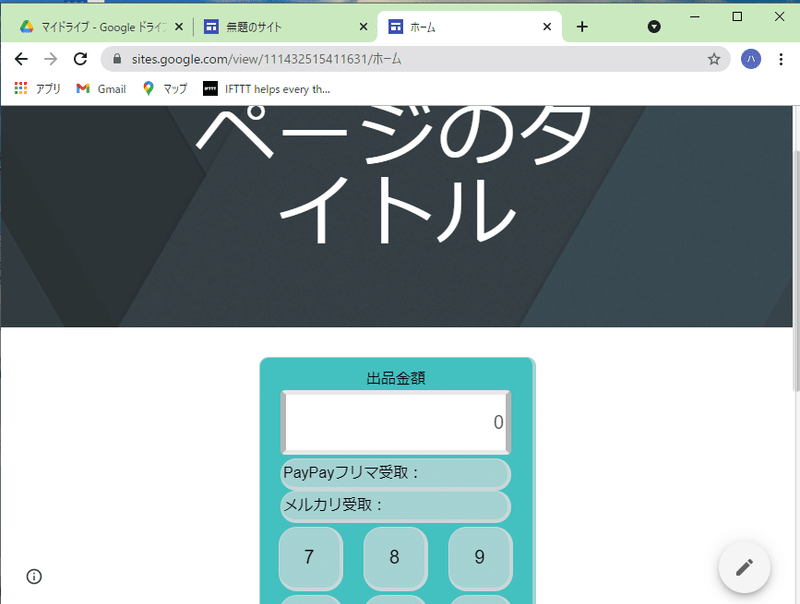
Task: Reload the current page
Action: point(80,59)
